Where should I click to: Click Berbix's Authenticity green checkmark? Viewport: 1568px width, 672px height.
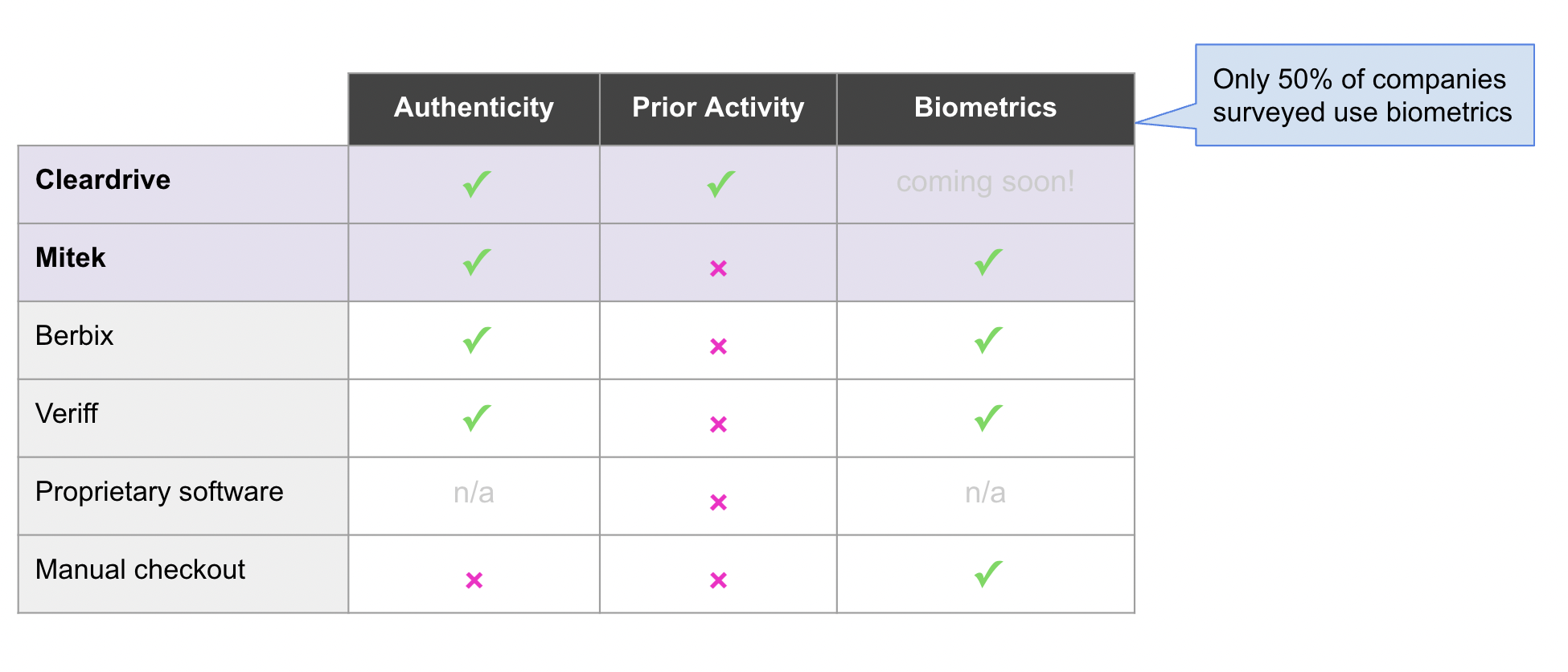477,340
